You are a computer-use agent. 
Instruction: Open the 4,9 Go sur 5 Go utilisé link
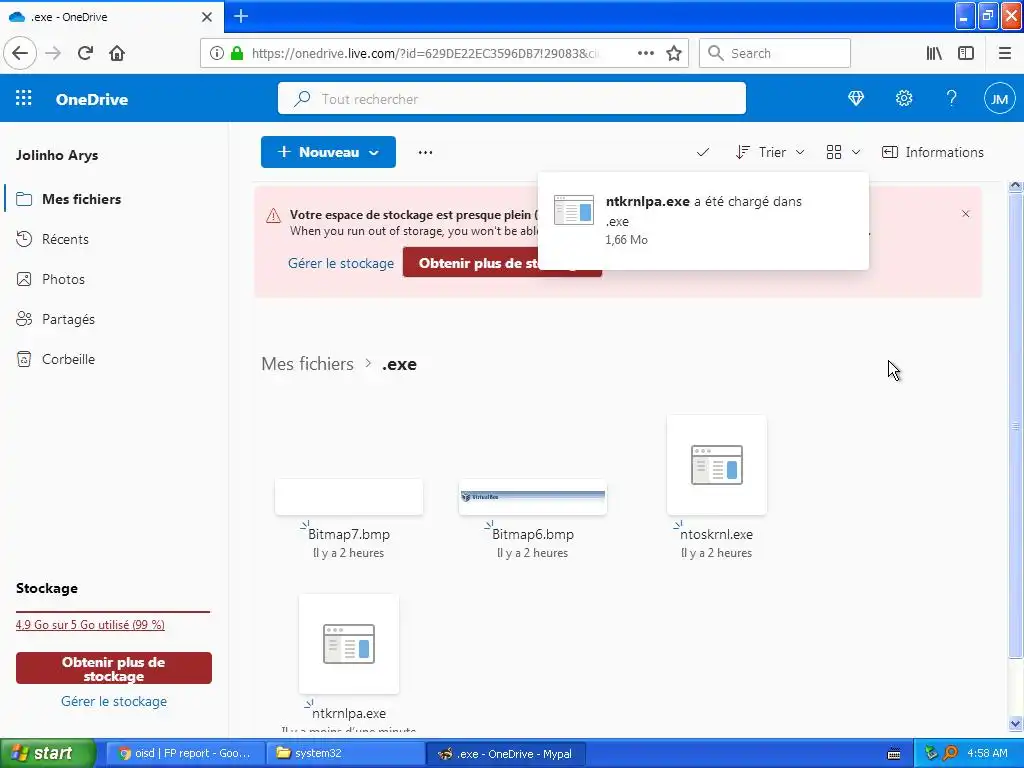90,625
